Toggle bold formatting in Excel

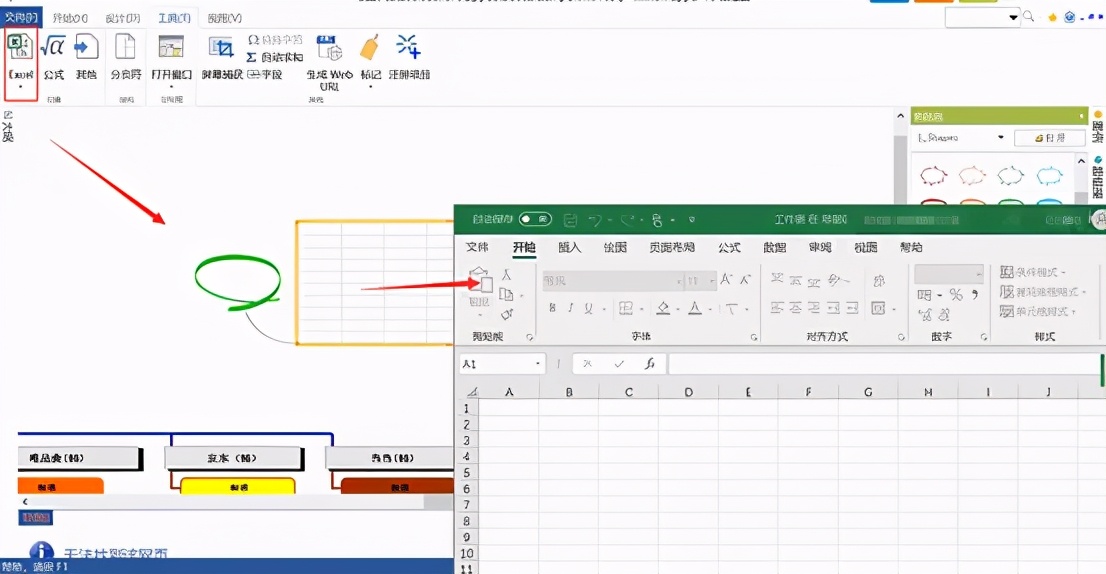551,308
